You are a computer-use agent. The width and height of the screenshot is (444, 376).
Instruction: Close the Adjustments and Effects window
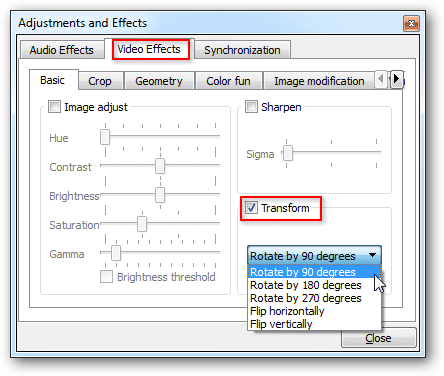(411, 24)
